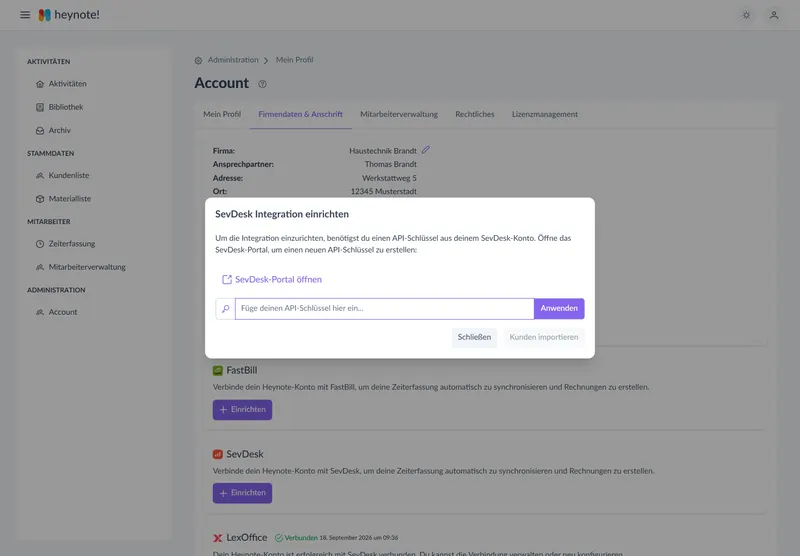
Task: Open Archiv in the sidebar
Action: click(60, 131)
